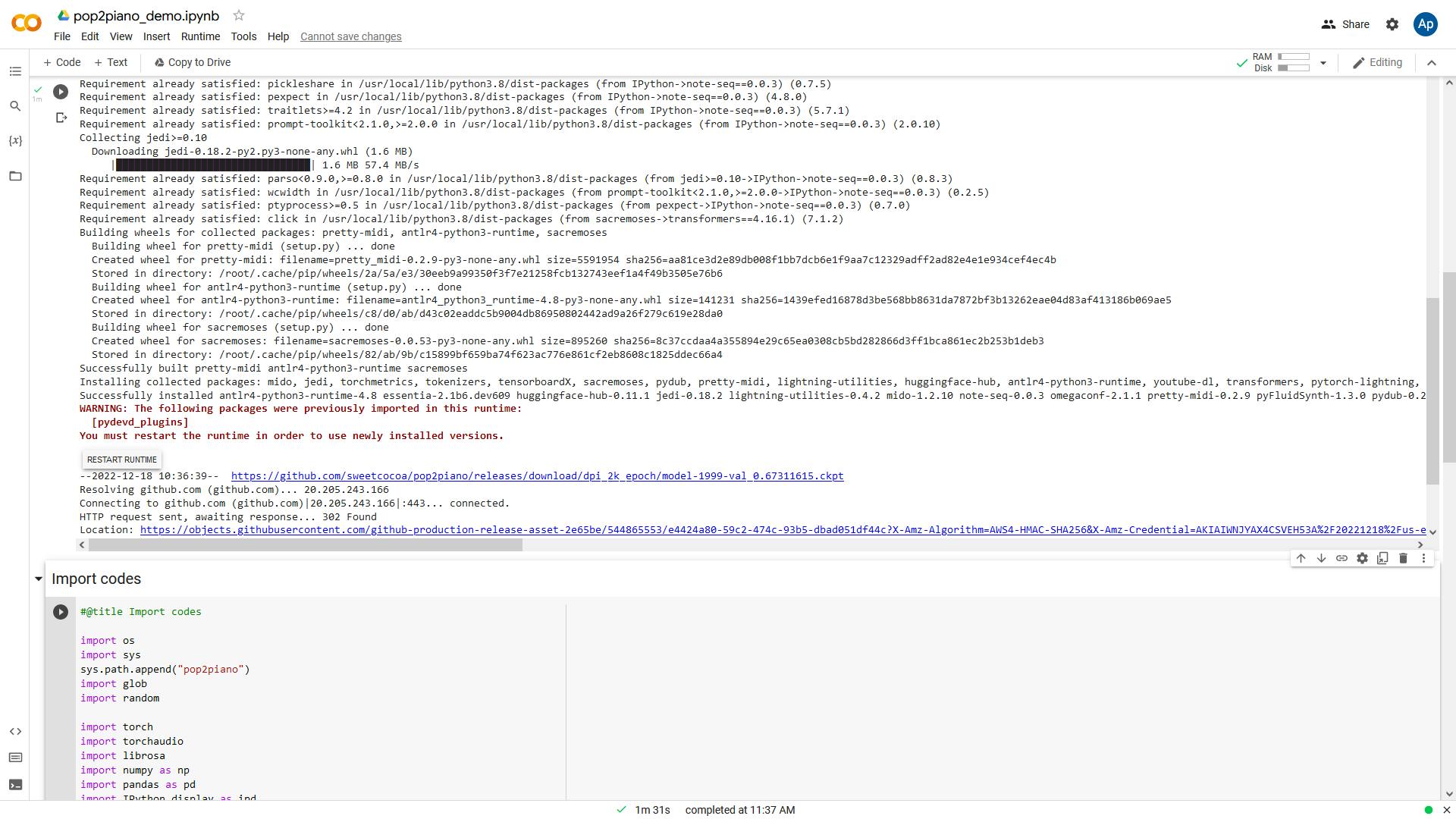This screenshot has height=819, width=1456.
Task: Click the horizontal output scrollbar
Action: click(x=305, y=544)
